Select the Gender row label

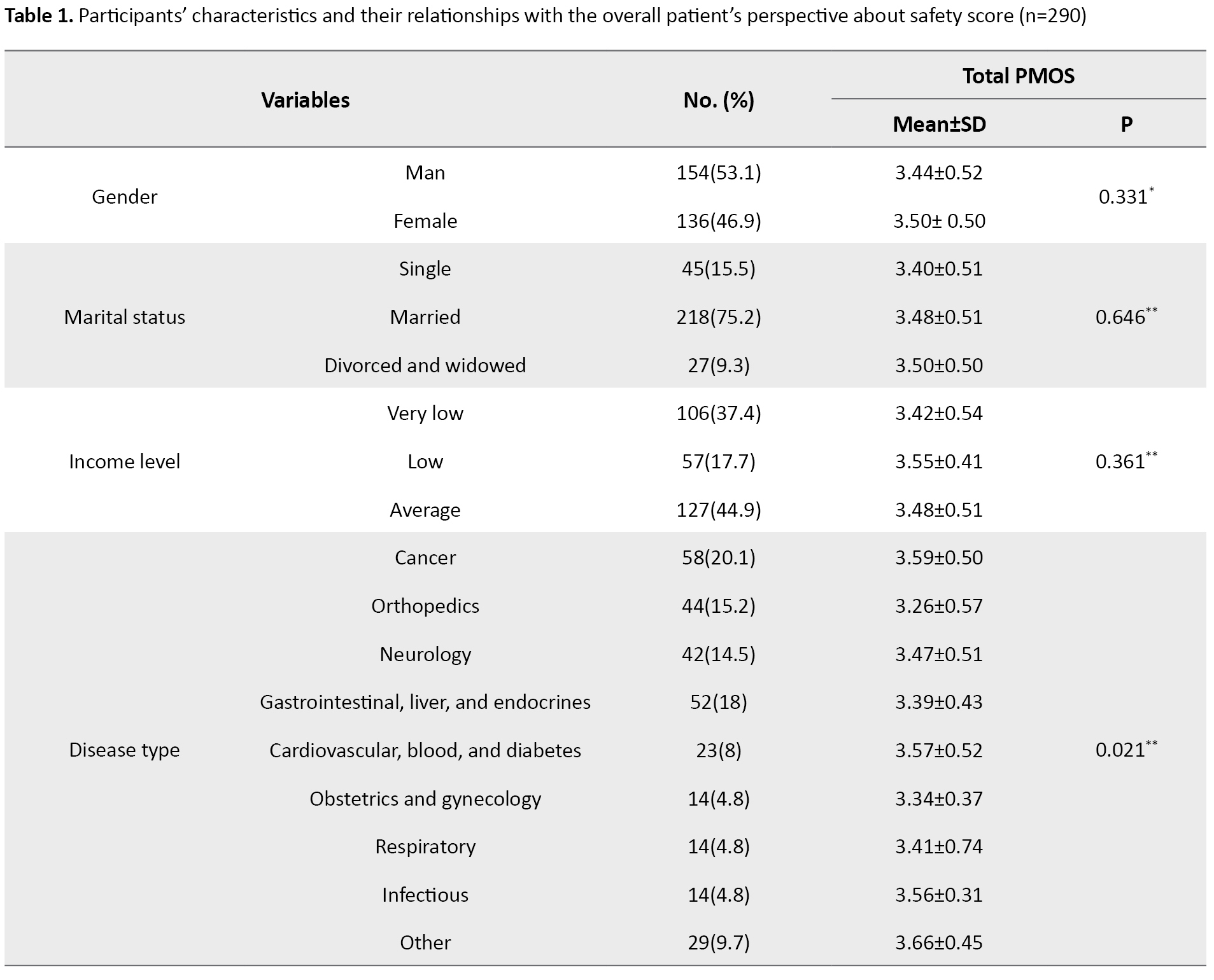tap(124, 197)
